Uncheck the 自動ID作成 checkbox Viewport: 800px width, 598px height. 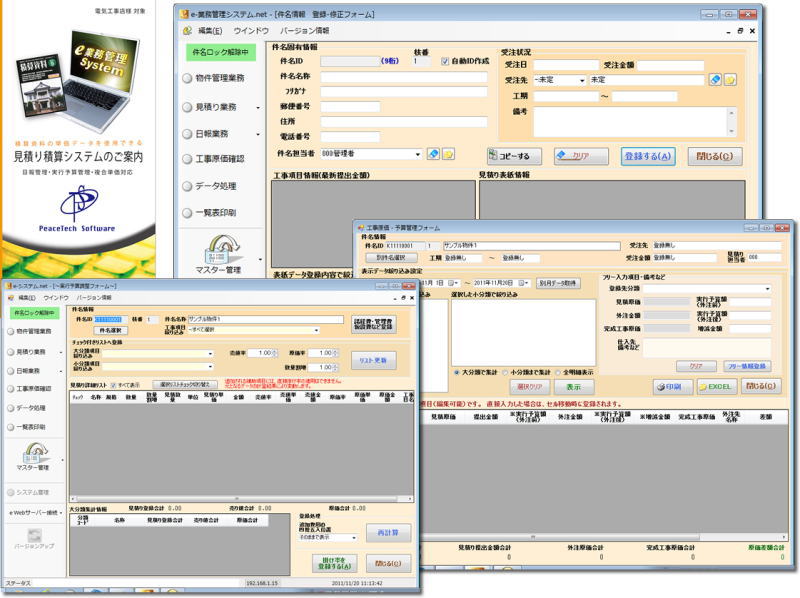point(445,61)
